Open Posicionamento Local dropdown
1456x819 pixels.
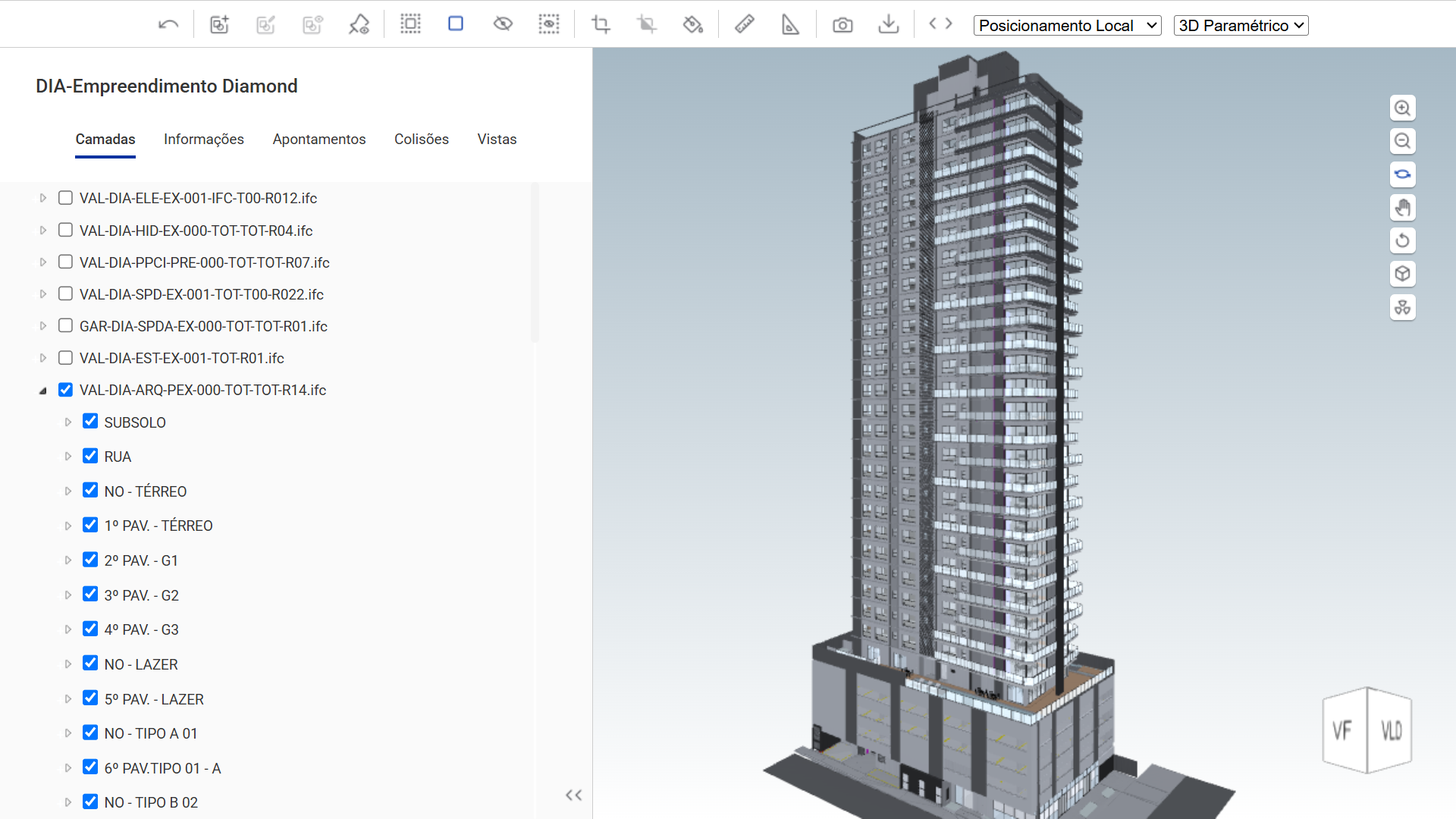coord(1067,25)
